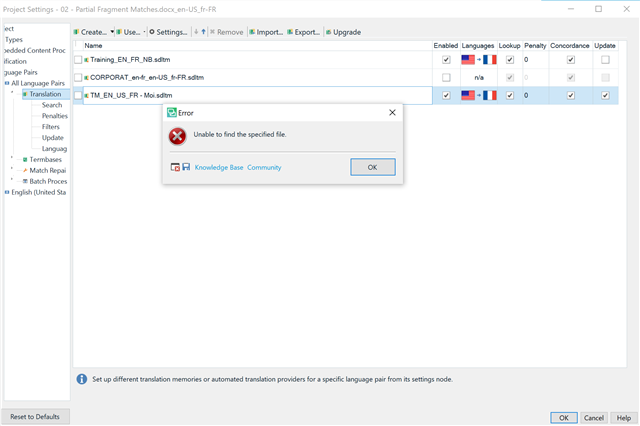Click the Help button
Viewport: 640px width, 426px height.
coord(624,418)
